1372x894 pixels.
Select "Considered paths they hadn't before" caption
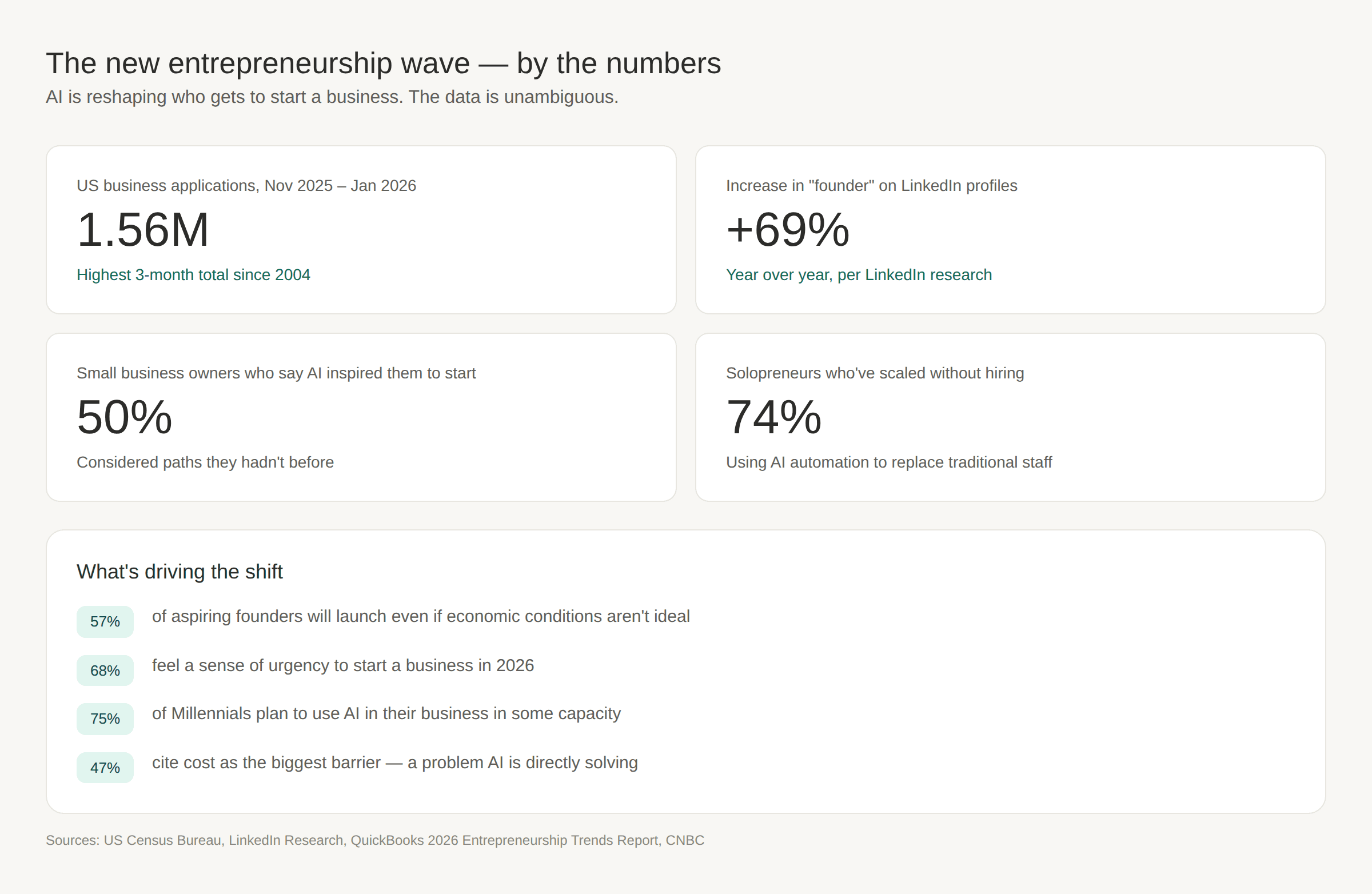click(205, 462)
